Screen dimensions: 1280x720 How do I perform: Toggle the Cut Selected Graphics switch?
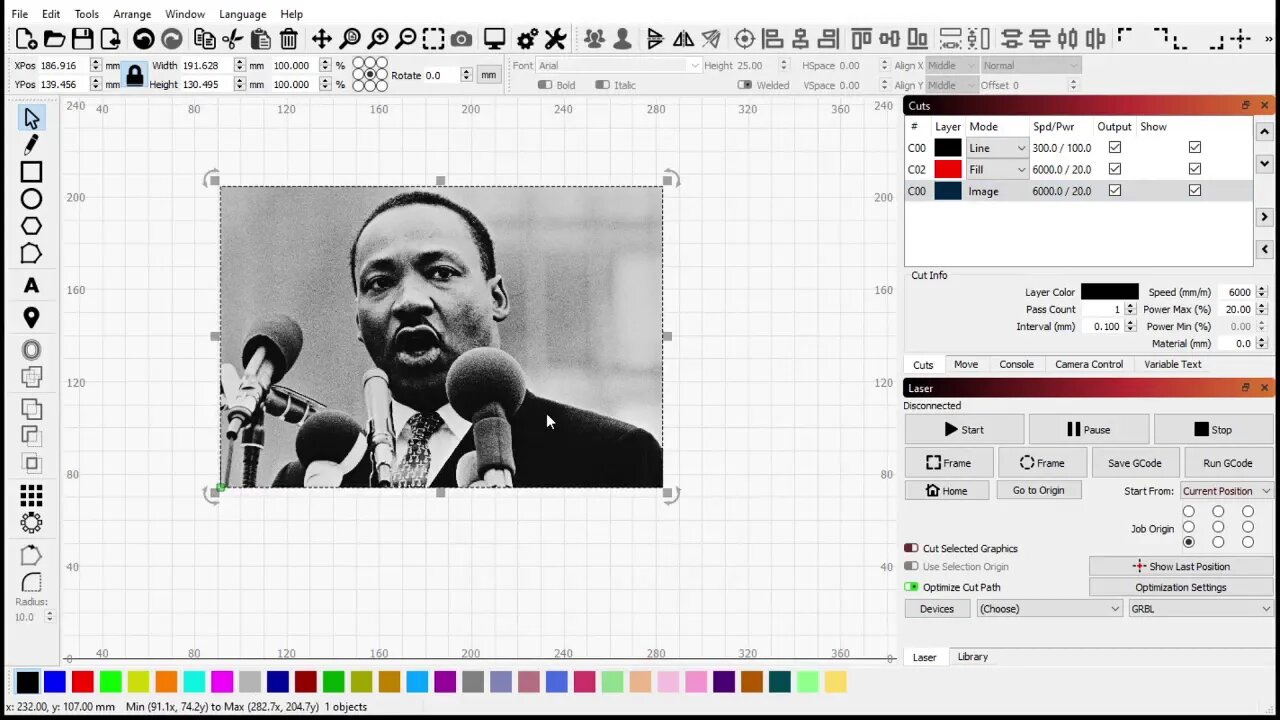[911, 548]
